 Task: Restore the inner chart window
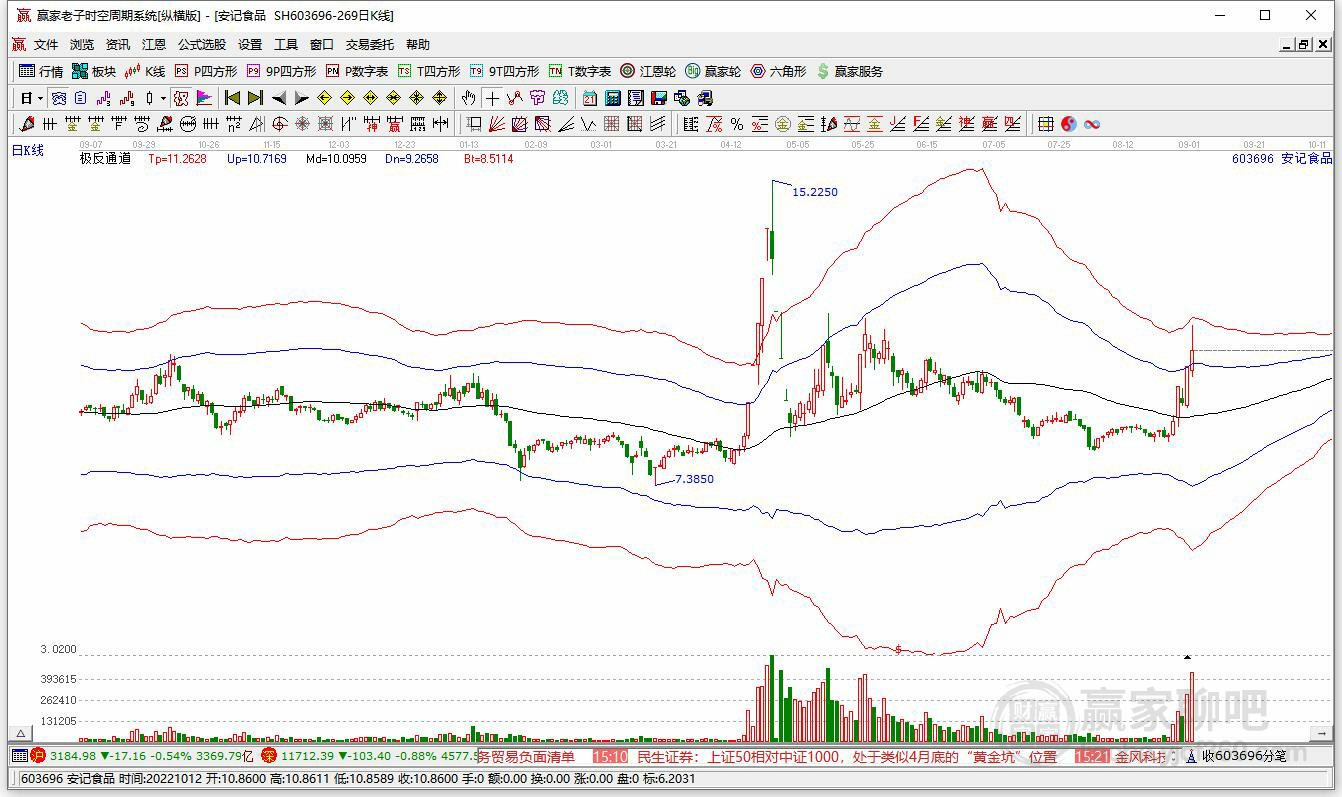[1304, 44]
